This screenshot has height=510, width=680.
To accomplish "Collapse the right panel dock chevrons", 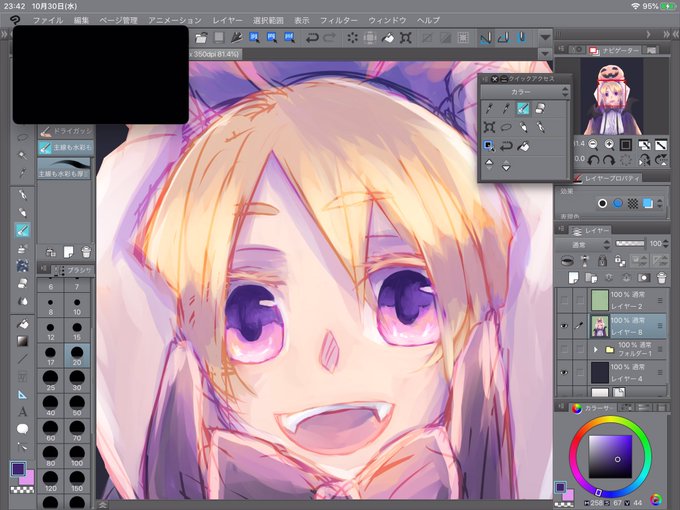I will (x=667, y=34).
